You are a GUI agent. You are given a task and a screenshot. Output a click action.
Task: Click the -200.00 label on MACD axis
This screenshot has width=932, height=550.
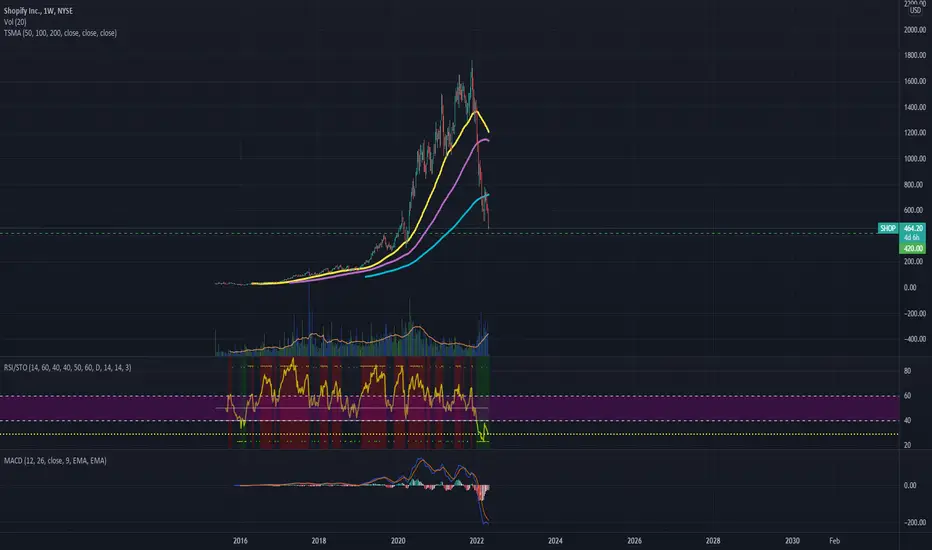click(x=914, y=523)
